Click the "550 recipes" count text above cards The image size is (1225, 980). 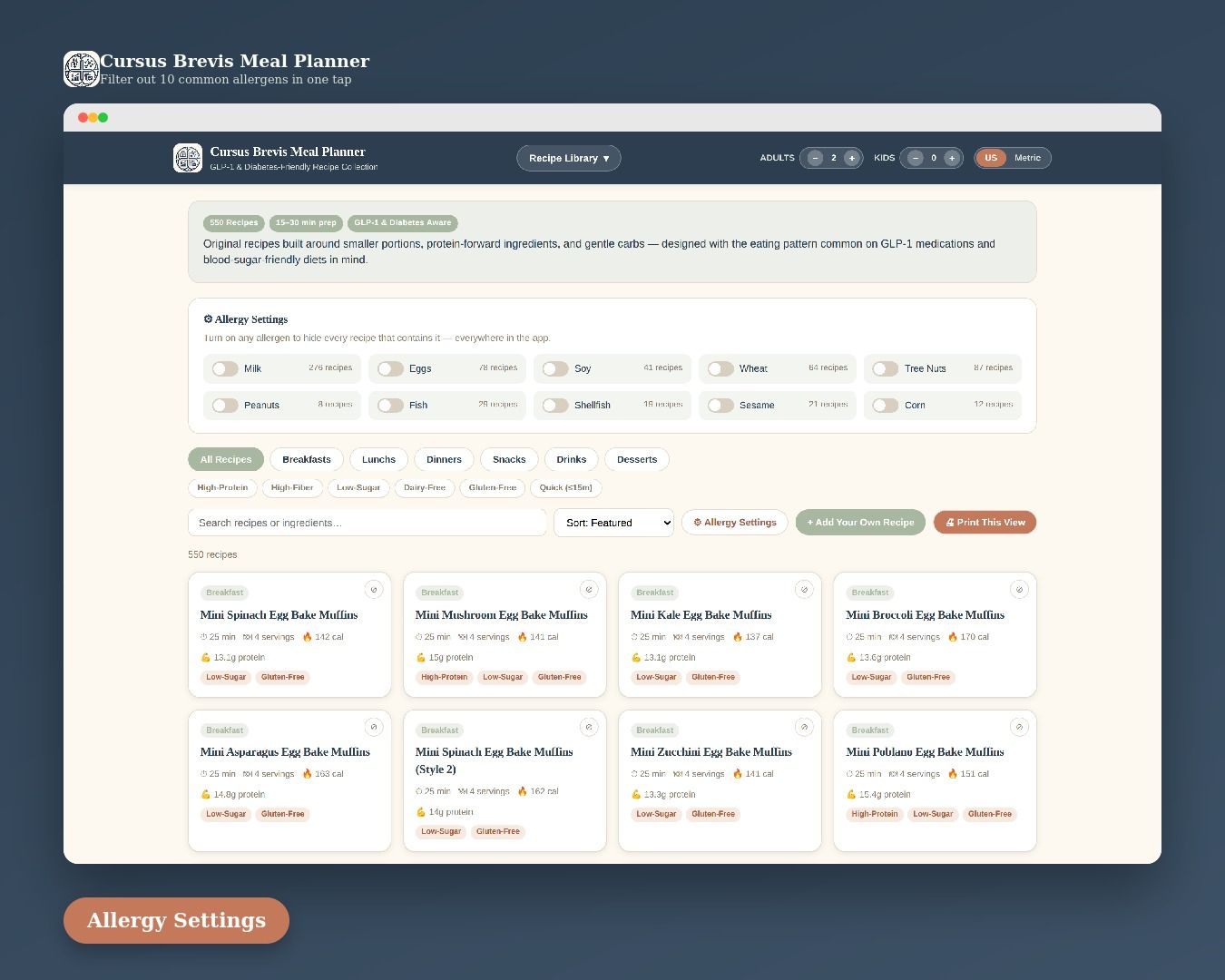pos(212,554)
